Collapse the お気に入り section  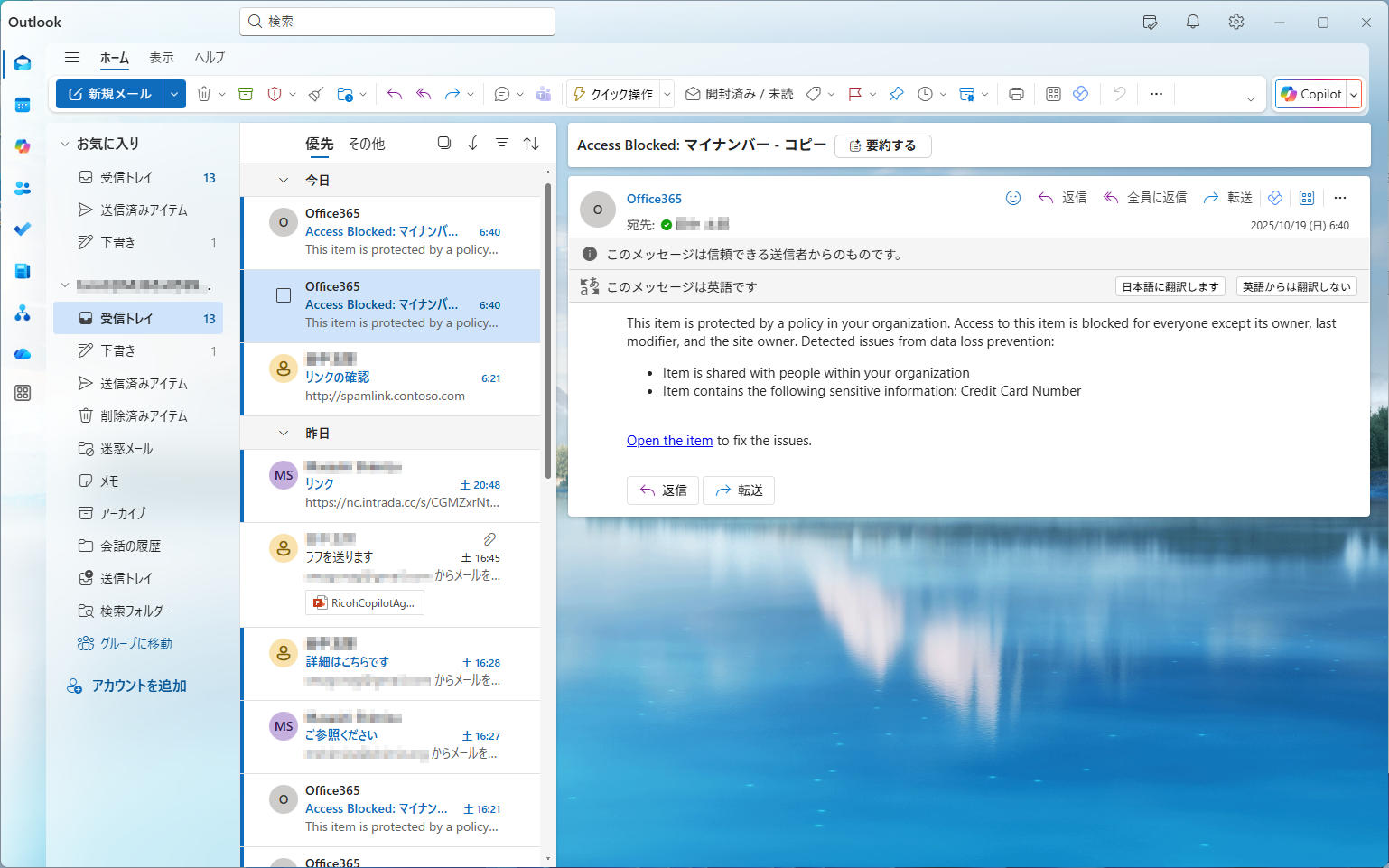63,143
